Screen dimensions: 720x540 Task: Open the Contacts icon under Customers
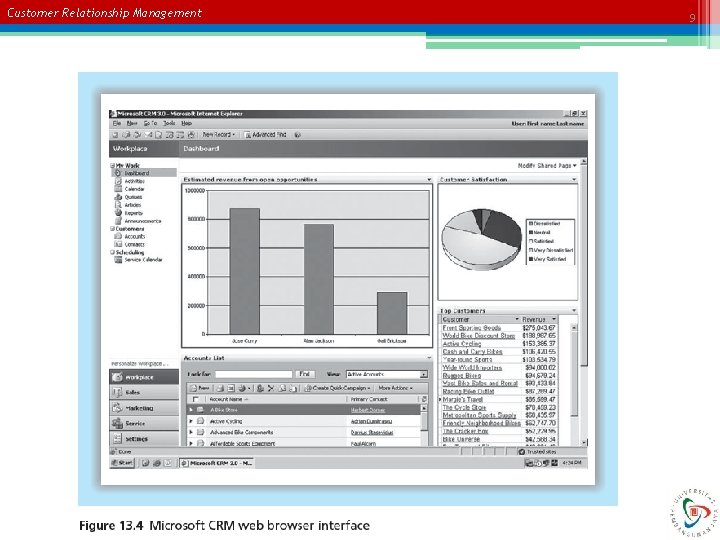(118, 244)
